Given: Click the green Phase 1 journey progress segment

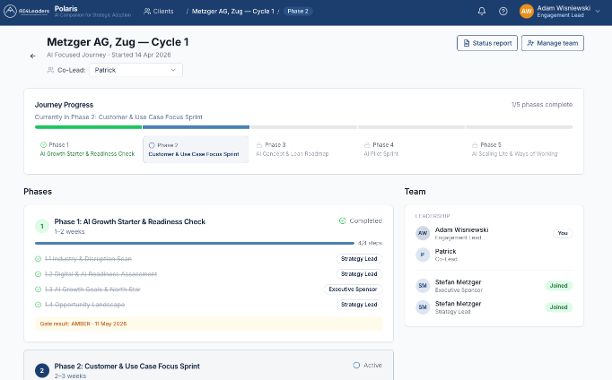Looking at the screenshot, I should pos(88,127).
